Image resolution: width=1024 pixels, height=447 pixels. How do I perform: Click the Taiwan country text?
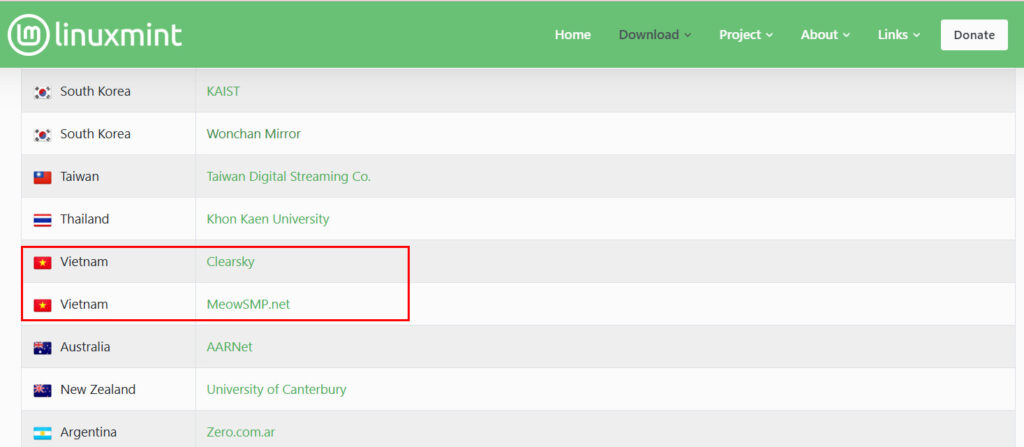pyautogui.click(x=80, y=176)
